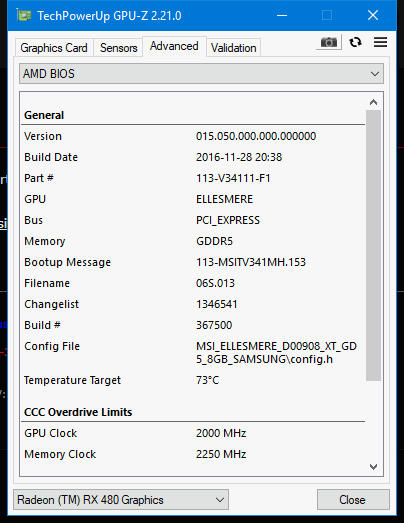The width and height of the screenshot is (404, 523).
Task: Select bootup message 113-MSITV341MH.153
Action: point(251,262)
